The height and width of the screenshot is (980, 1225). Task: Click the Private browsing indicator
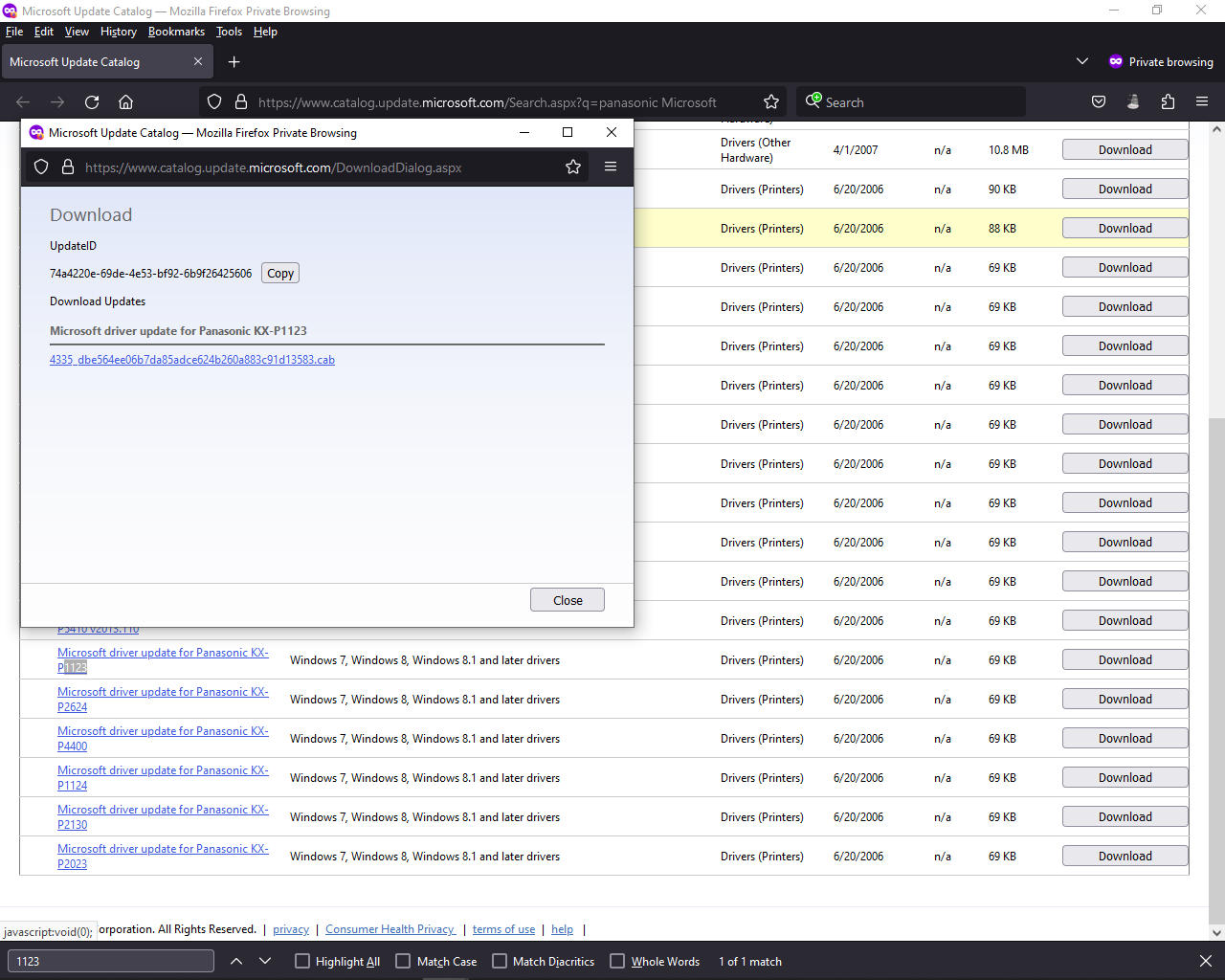1160,61
